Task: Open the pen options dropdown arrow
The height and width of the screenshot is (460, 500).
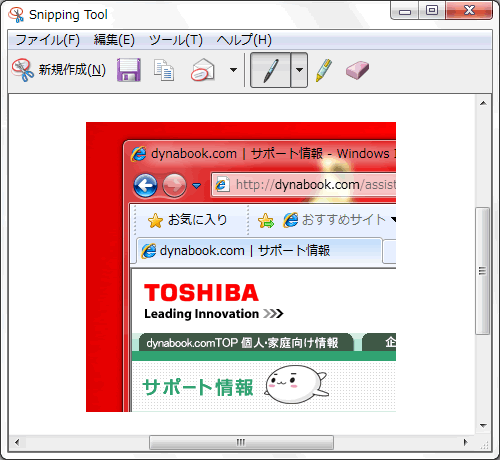Action: pos(299,70)
